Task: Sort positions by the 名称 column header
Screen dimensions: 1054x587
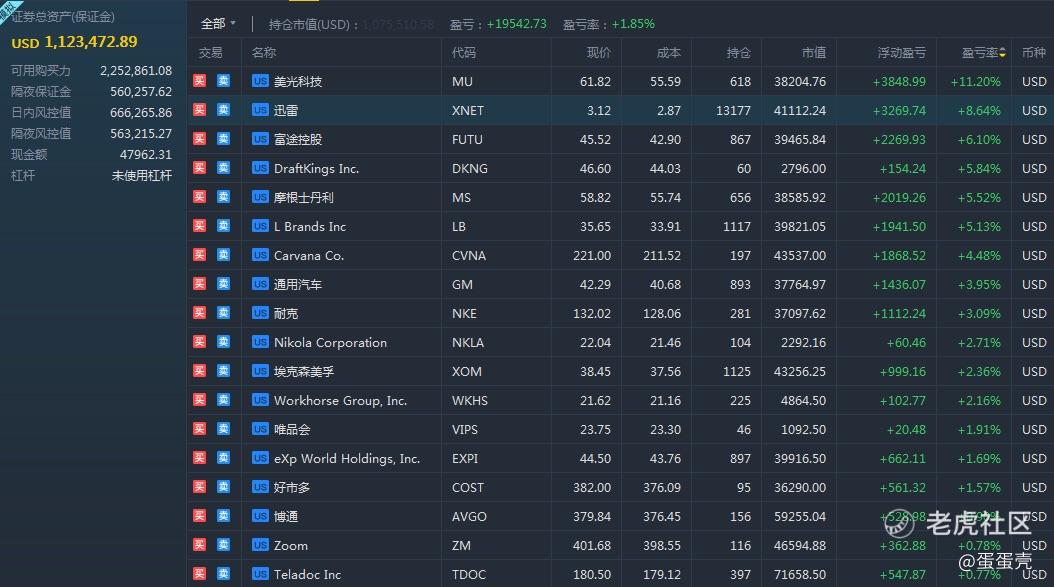Action: [264, 52]
